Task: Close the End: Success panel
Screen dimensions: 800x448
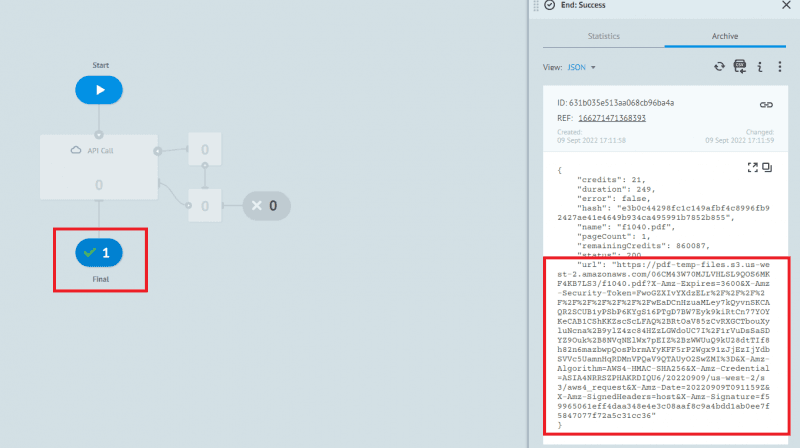Action: click(x=785, y=5)
